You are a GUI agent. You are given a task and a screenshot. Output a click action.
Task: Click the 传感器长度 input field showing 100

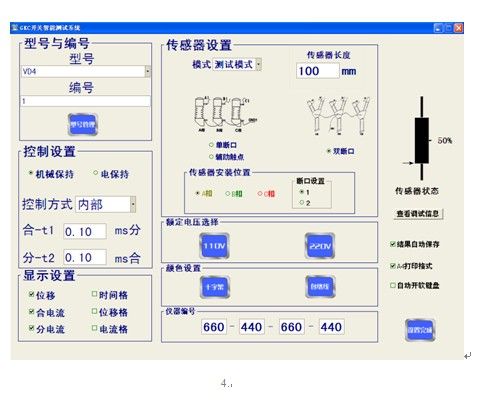click(x=317, y=71)
